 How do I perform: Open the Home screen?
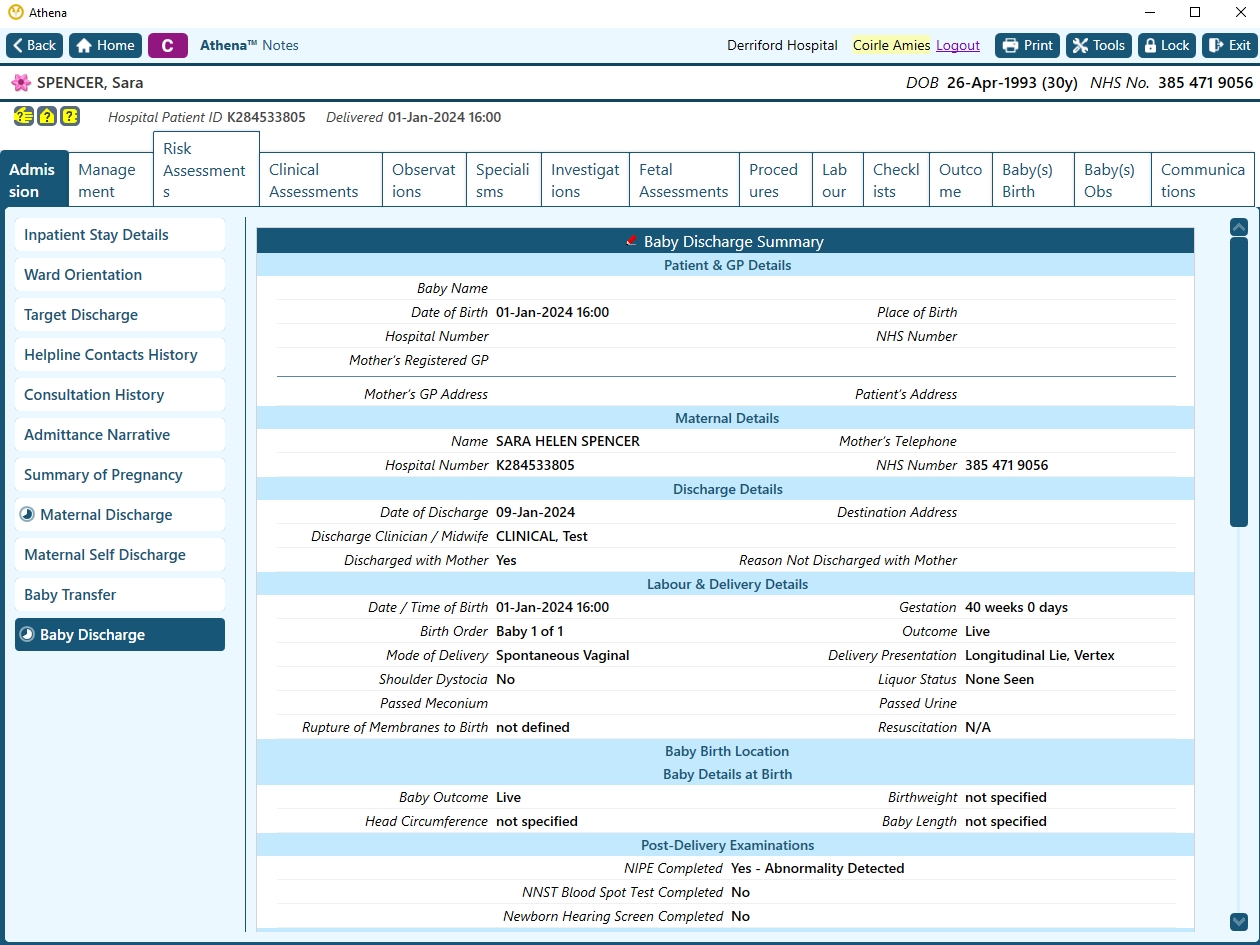105,45
